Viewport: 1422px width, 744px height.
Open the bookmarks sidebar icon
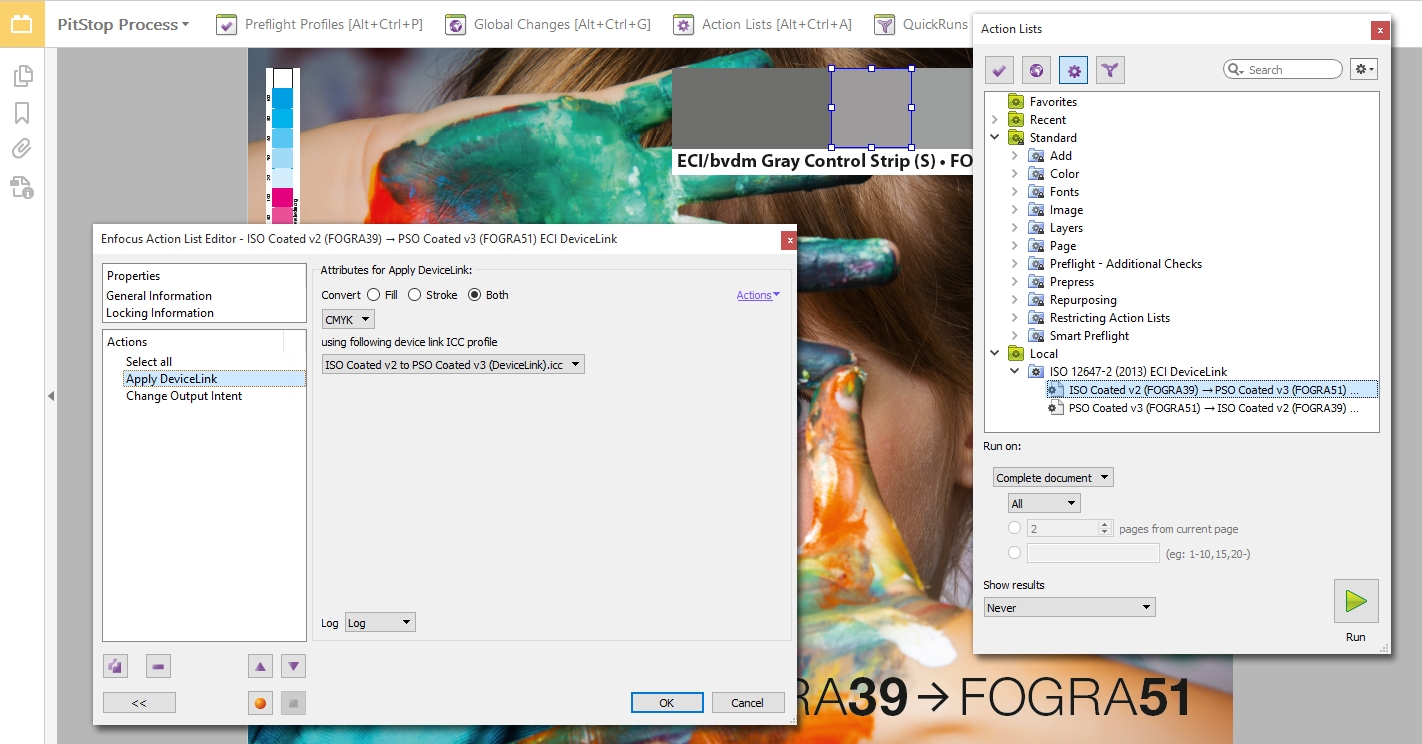[22, 112]
